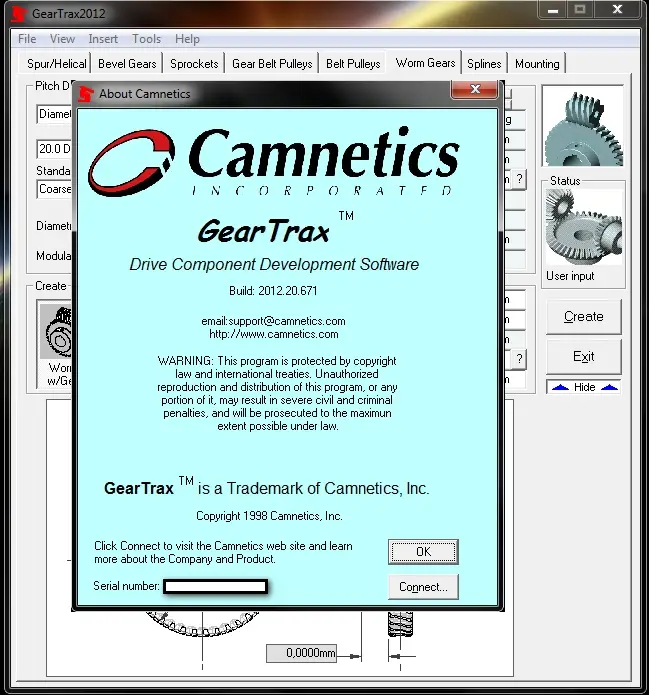Switch to the Belt Pulleys tab
Viewport: 649px width, 695px height.
pos(353,64)
